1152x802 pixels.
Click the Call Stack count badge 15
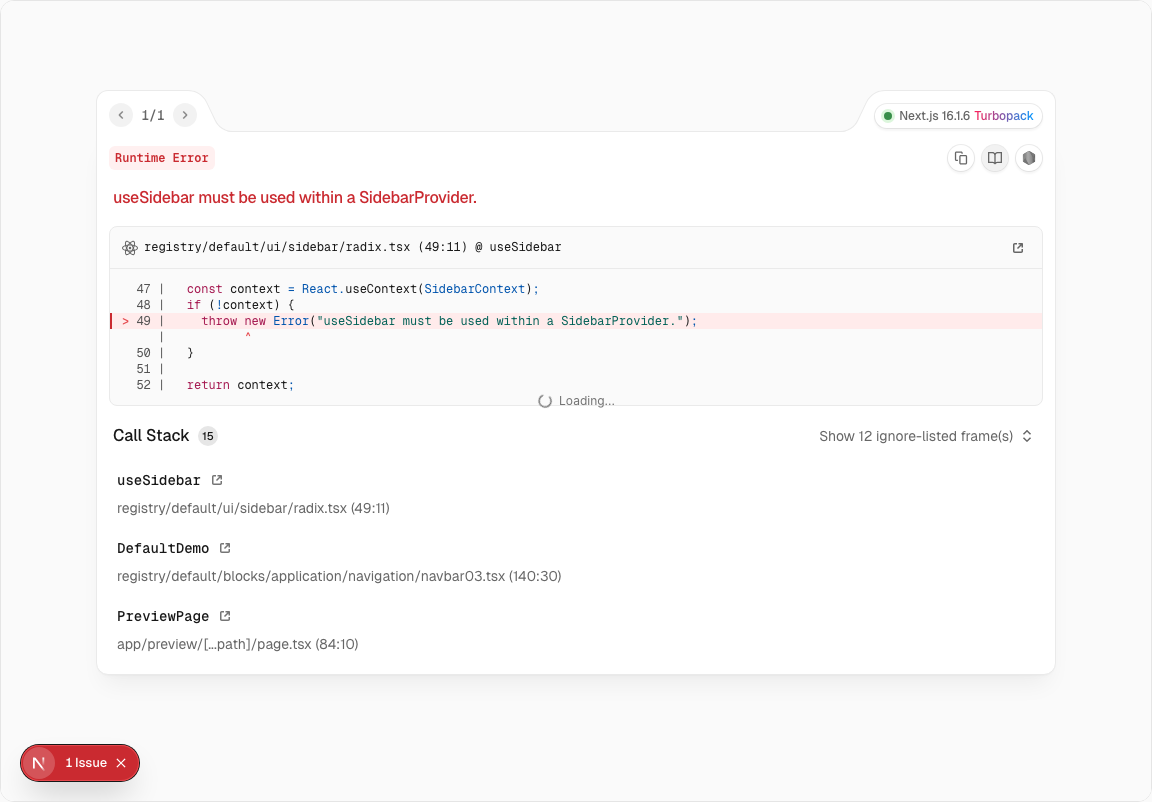click(207, 436)
